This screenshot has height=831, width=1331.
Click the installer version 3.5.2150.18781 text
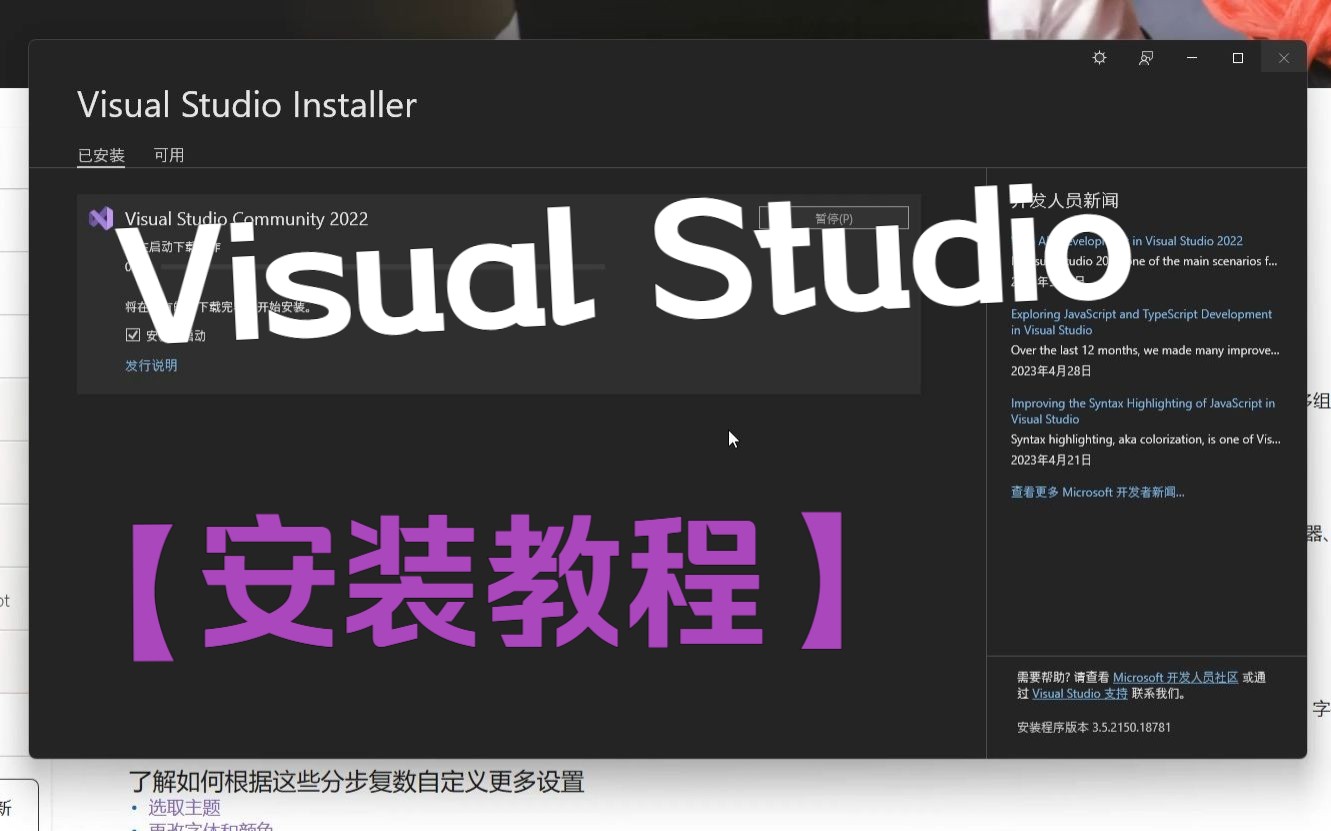(1094, 727)
